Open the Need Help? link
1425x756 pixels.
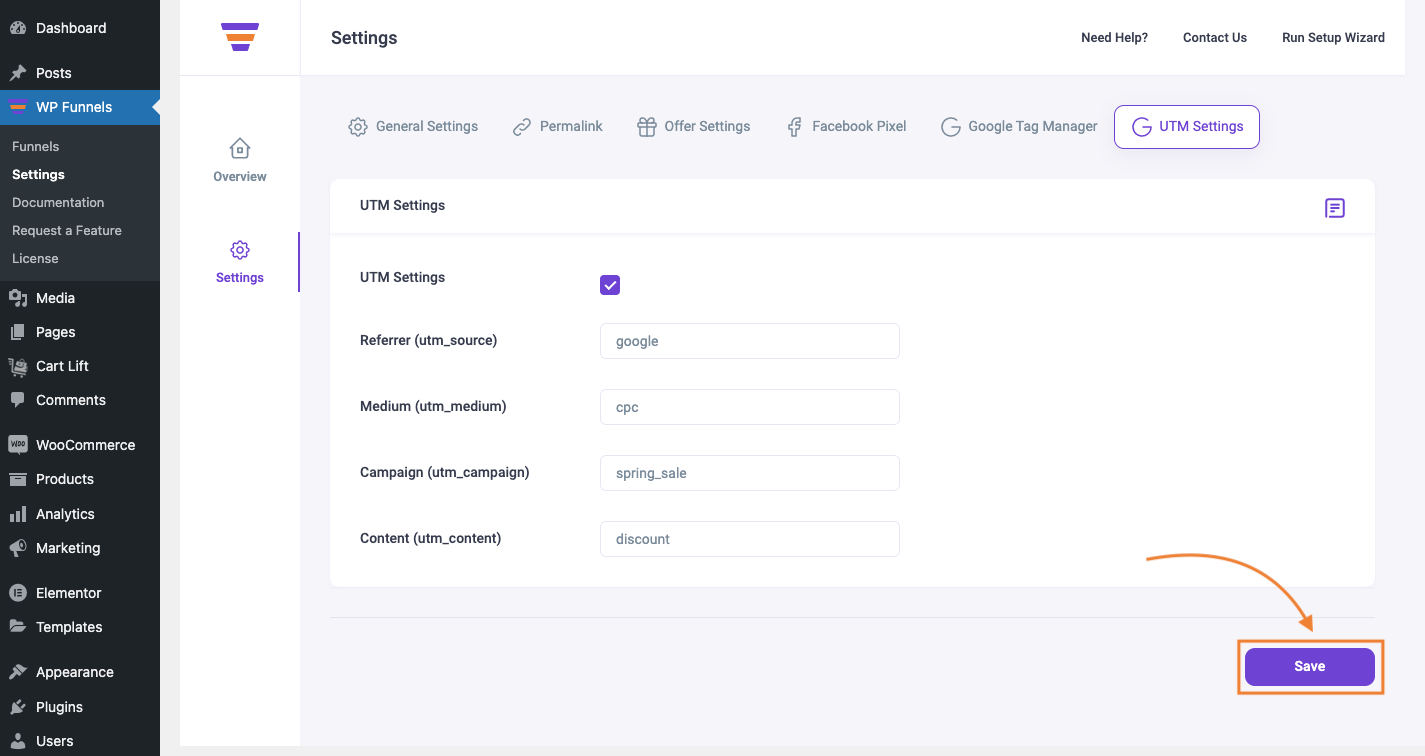[x=1114, y=38]
